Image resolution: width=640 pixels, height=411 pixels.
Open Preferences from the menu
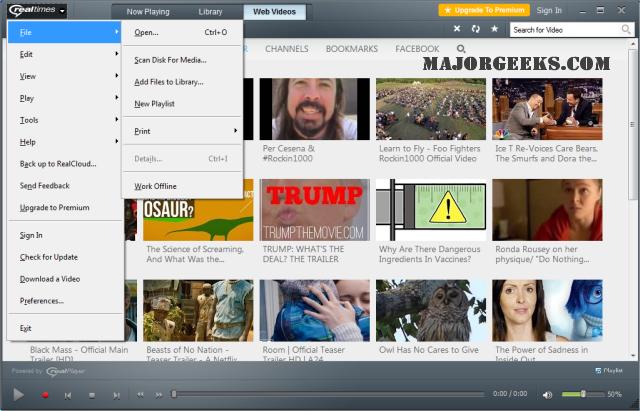[64, 301]
